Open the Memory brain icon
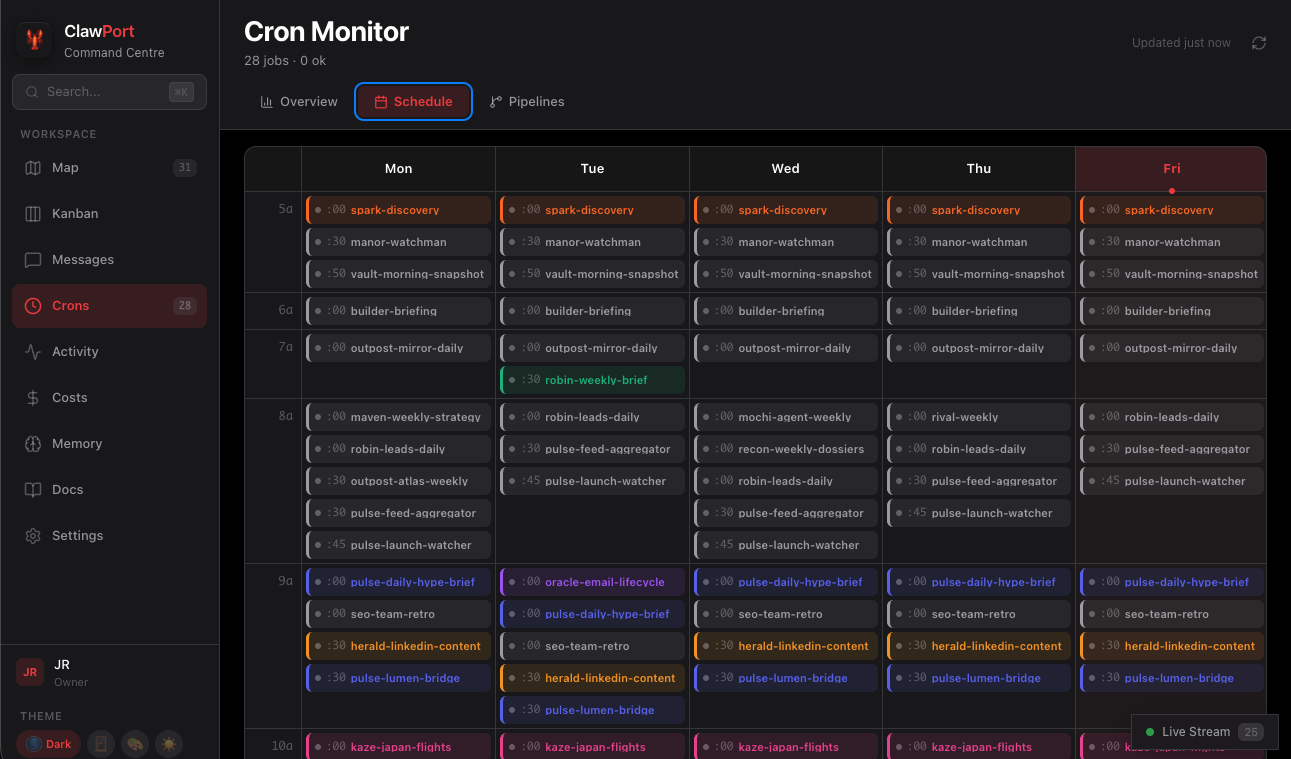The width and height of the screenshot is (1291, 759). click(x=33, y=444)
